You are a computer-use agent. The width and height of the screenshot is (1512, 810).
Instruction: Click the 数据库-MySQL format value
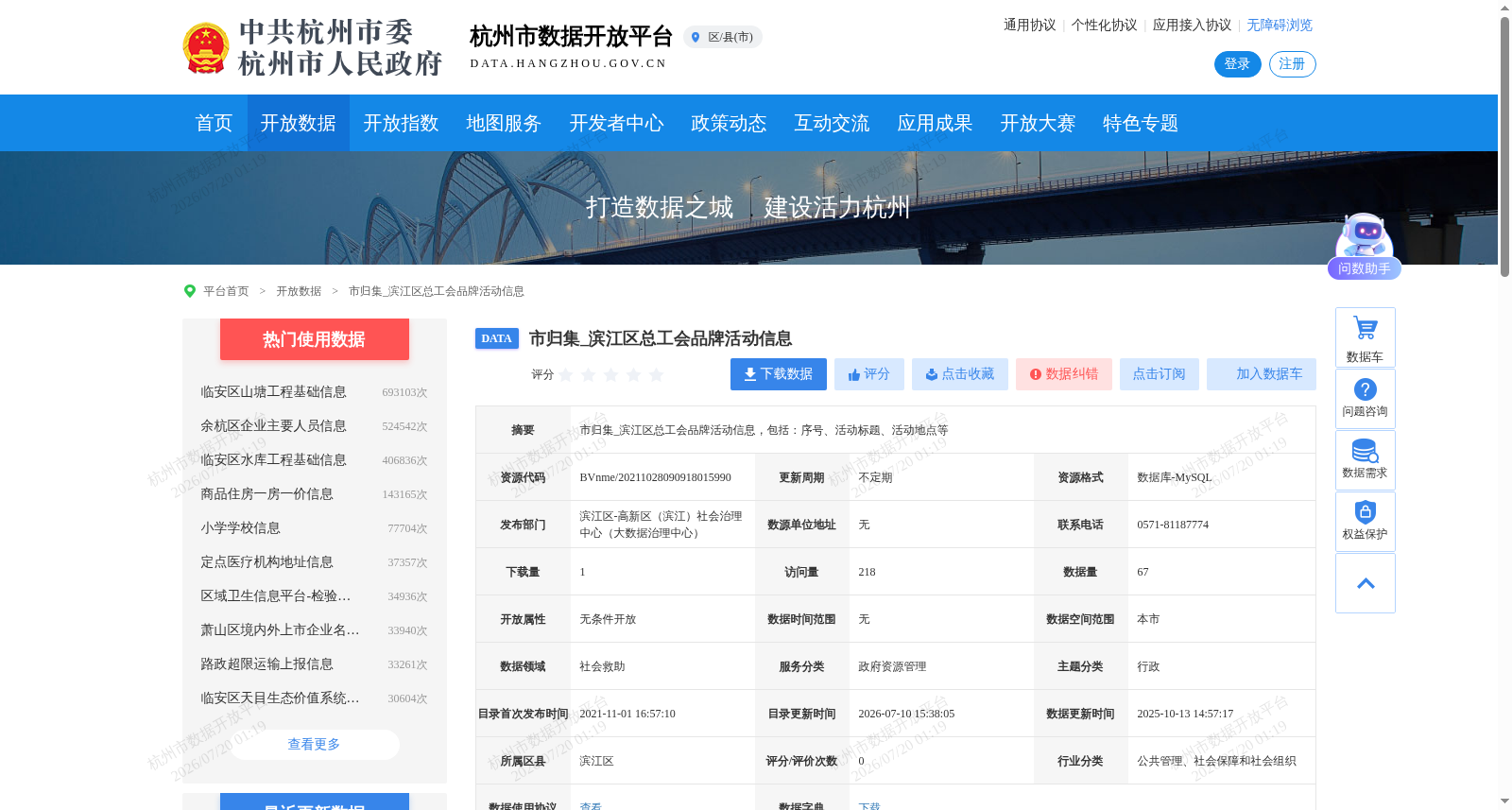[1174, 477]
